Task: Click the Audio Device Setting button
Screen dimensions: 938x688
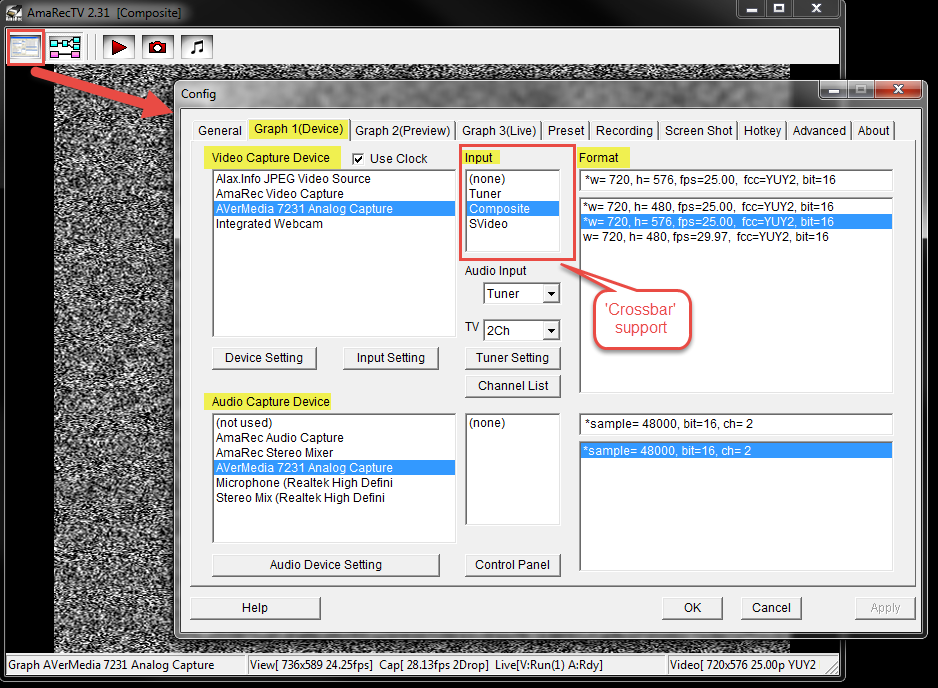Action: pos(325,565)
